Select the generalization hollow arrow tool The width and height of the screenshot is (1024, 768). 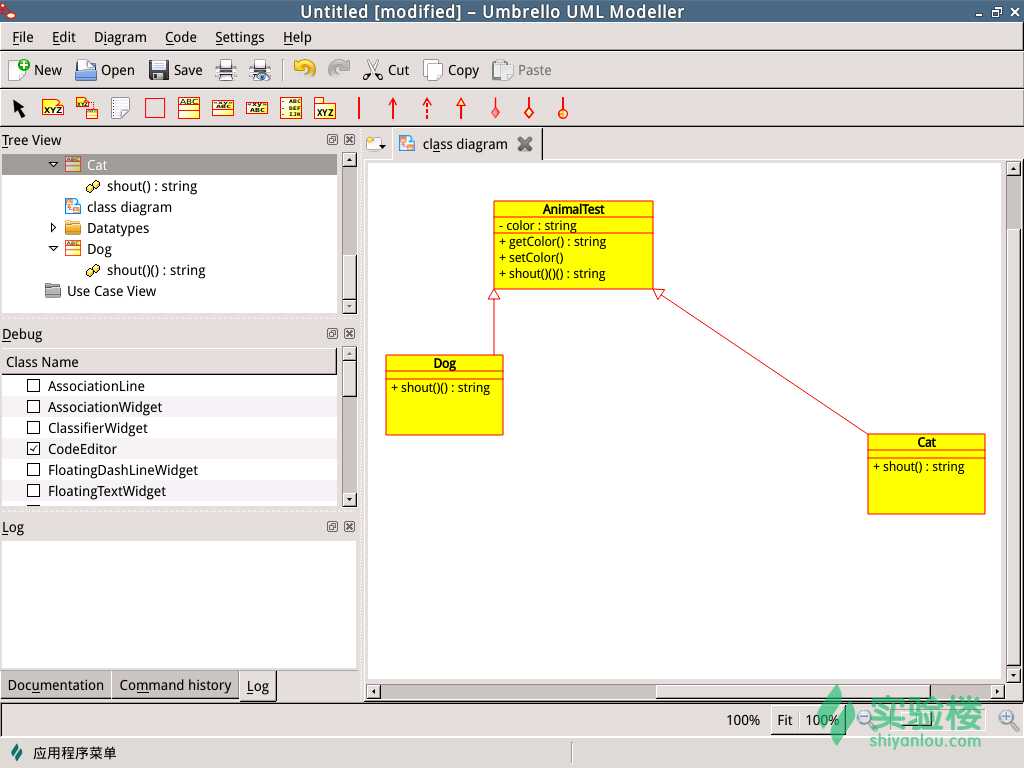[x=460, y=108]
